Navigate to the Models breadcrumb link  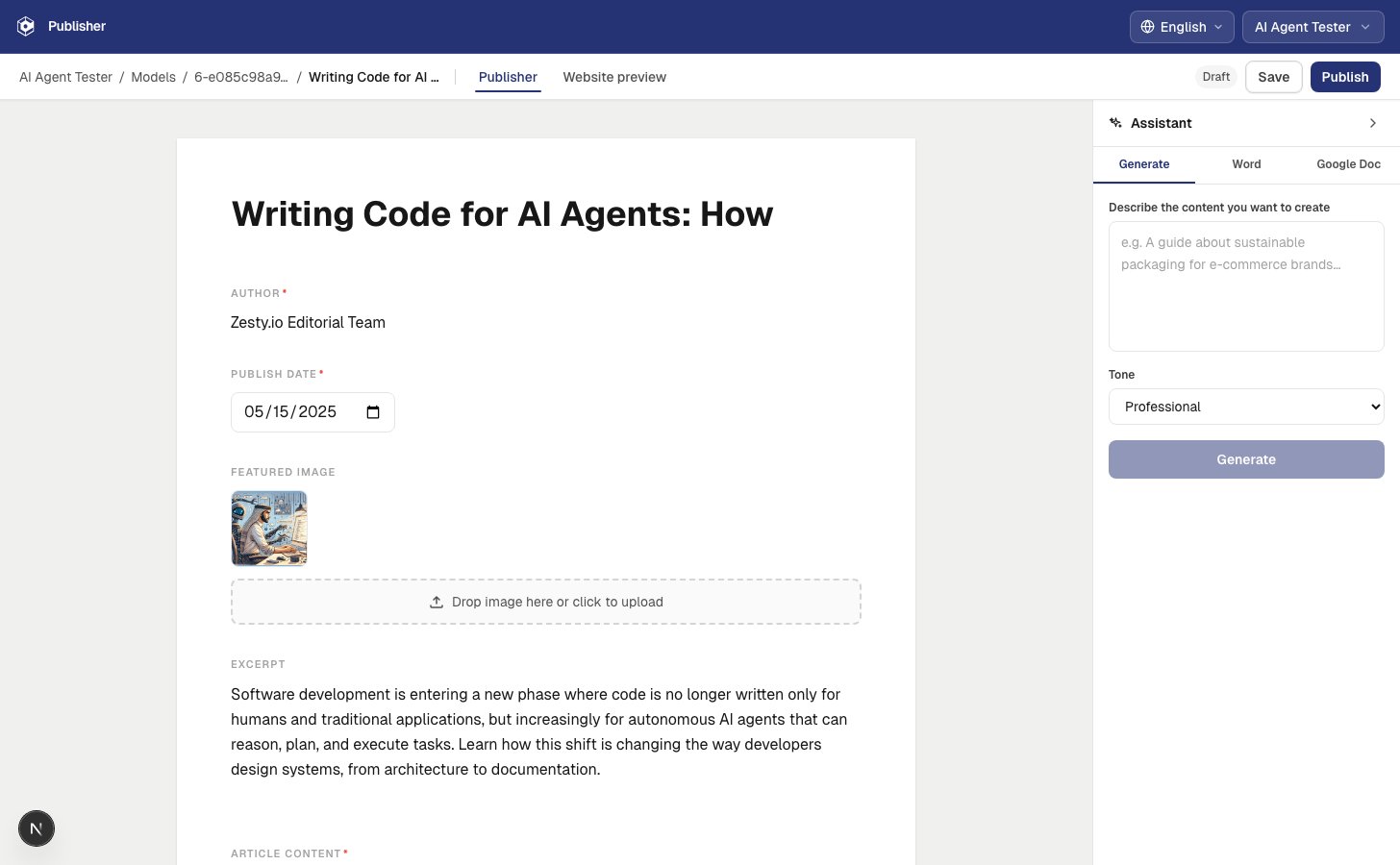coord(153,77)
